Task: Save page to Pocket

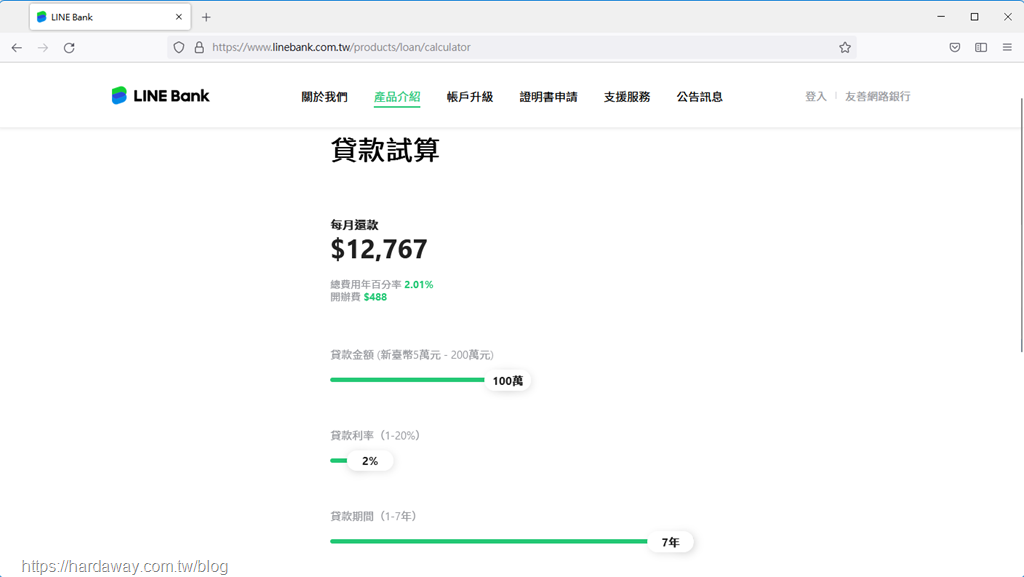Action: (x=955, y=48)
